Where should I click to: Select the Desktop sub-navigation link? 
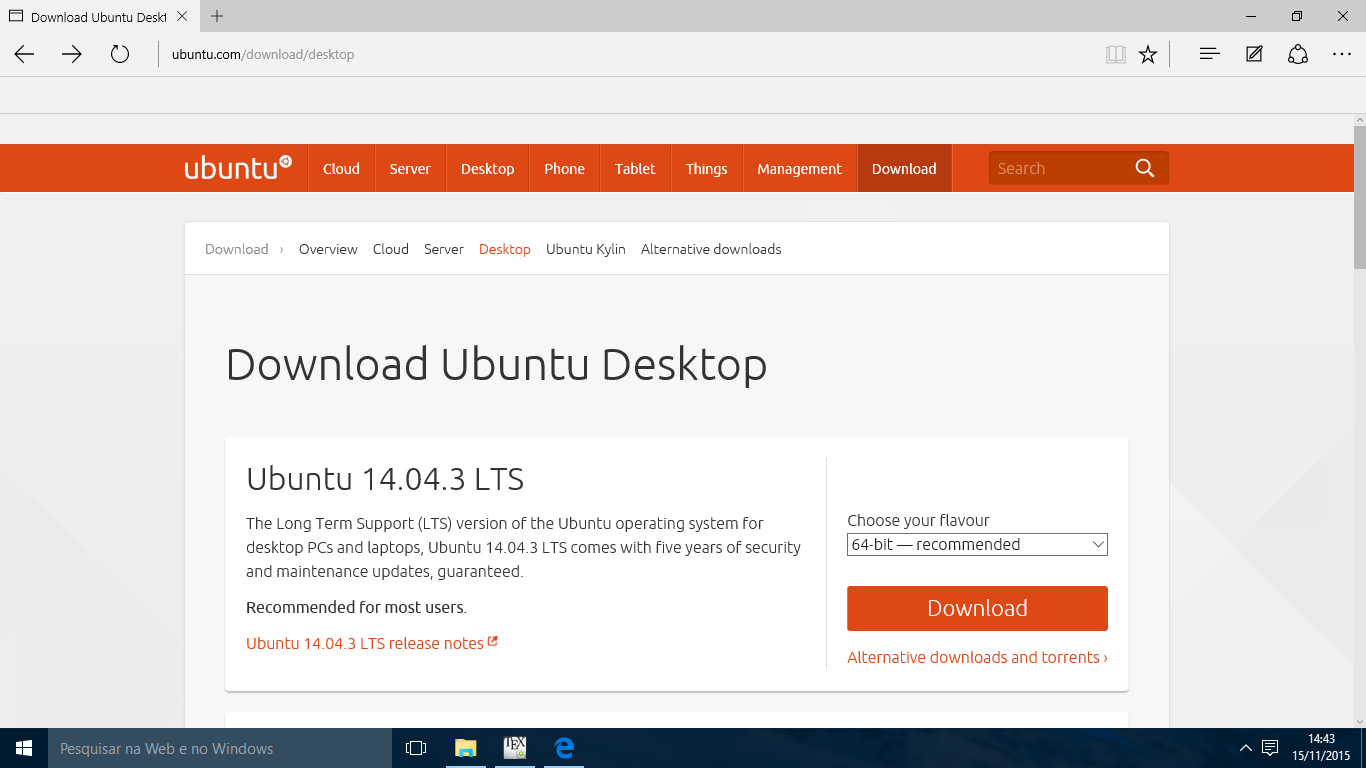coord(505,249)
